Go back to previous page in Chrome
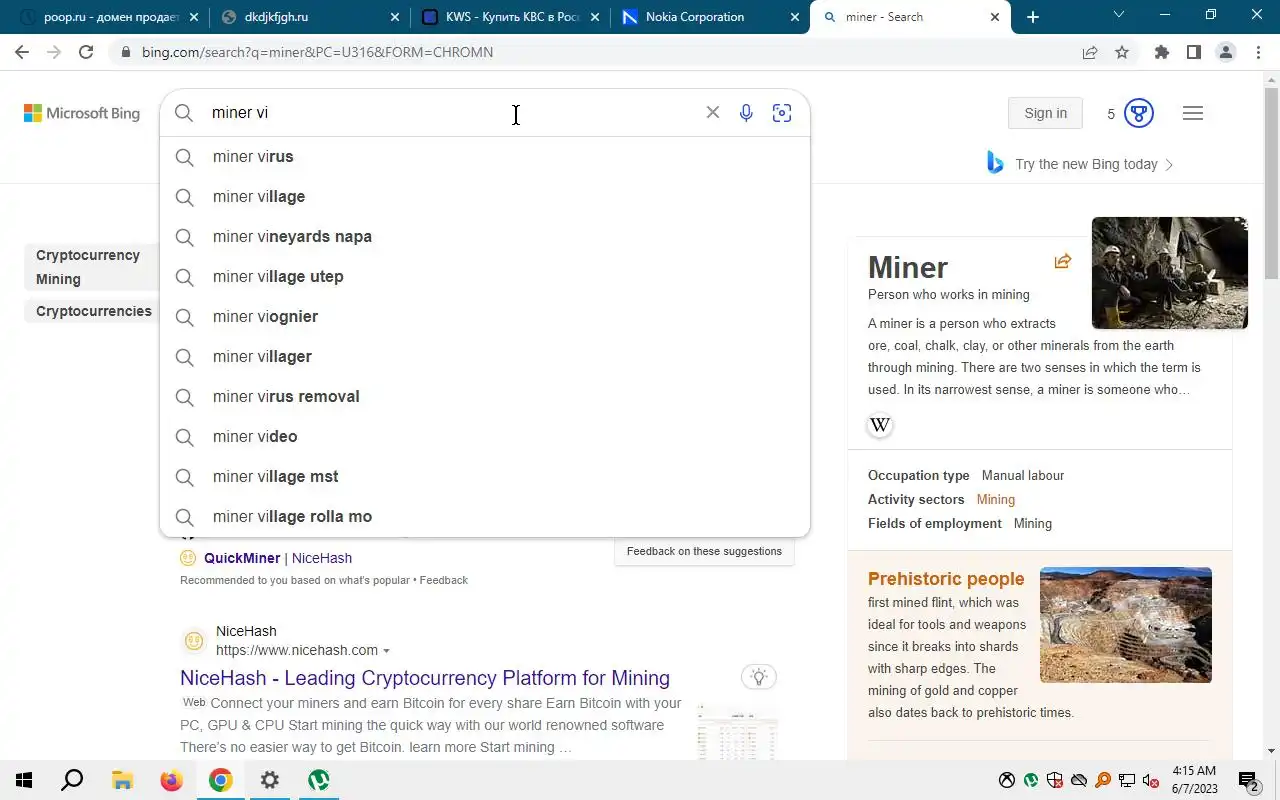Screen dimensions: 1280x800 tap(22, 52)
